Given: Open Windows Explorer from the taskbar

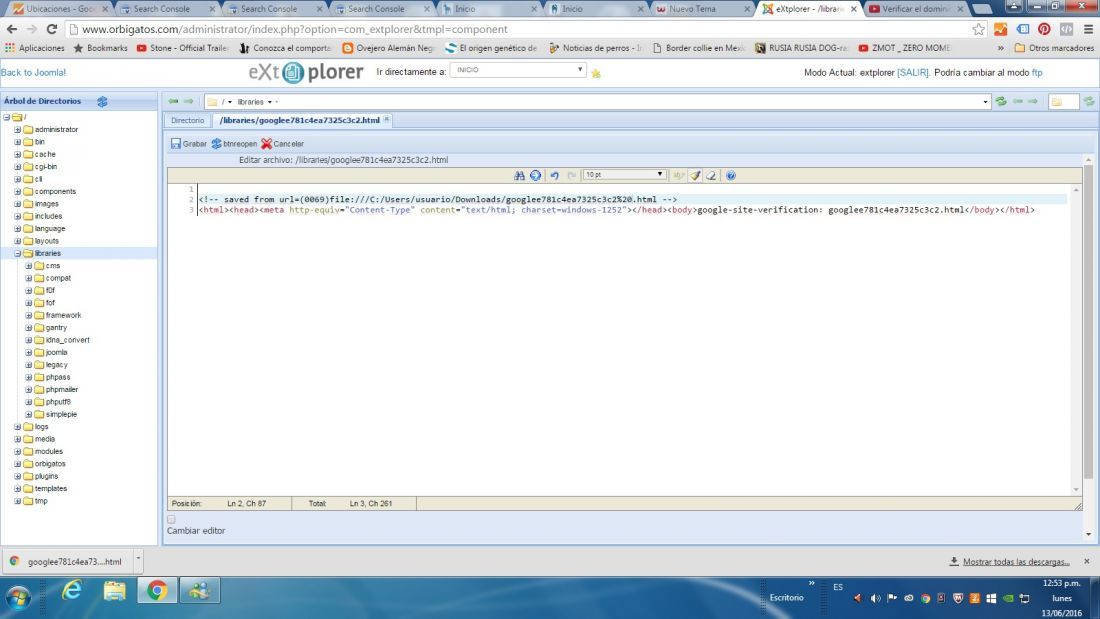Looking at the screenshot, I should (x=114, y=591).
